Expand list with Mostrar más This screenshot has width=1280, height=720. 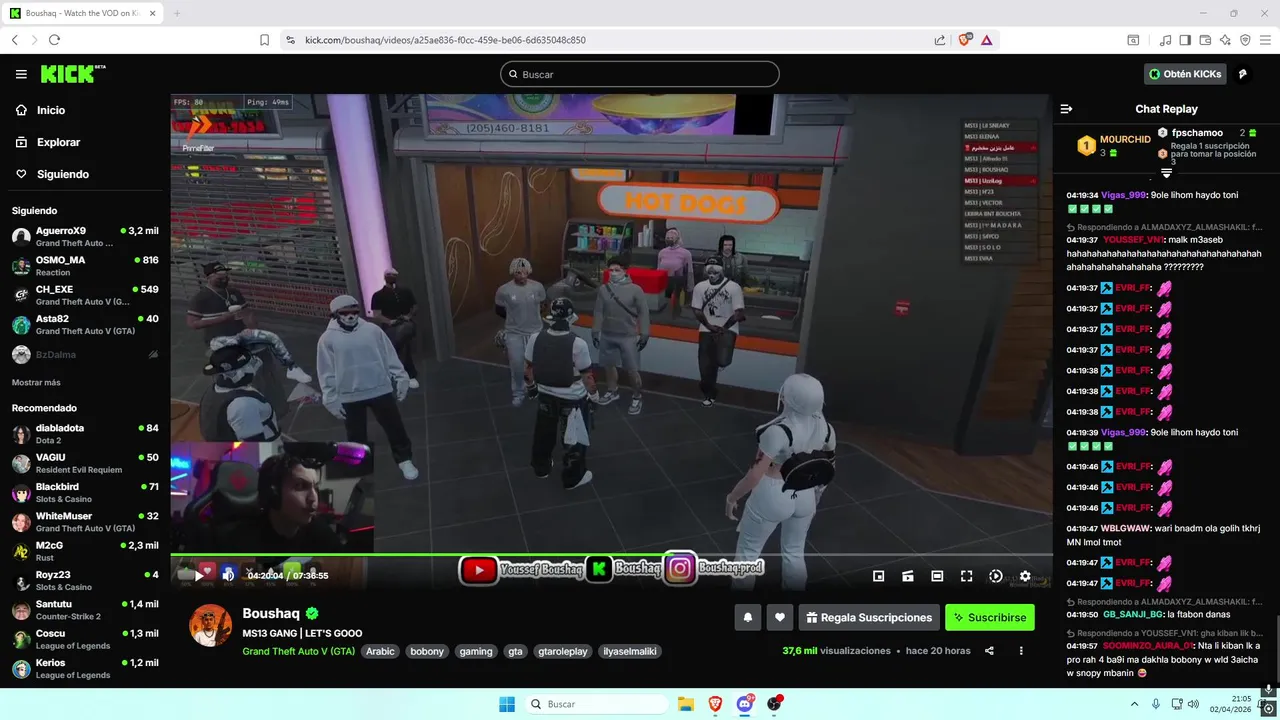coord(36,382)
